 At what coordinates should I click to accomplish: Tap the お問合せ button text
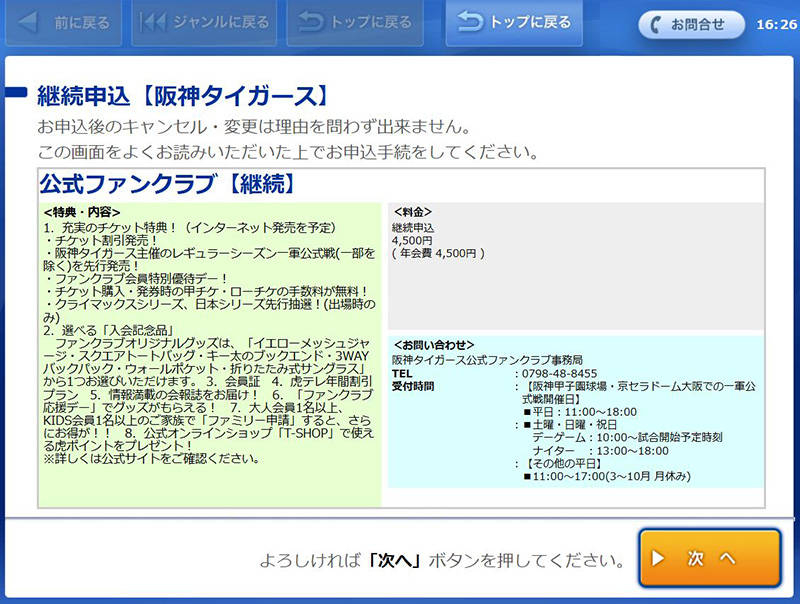(x=697, y=24)
